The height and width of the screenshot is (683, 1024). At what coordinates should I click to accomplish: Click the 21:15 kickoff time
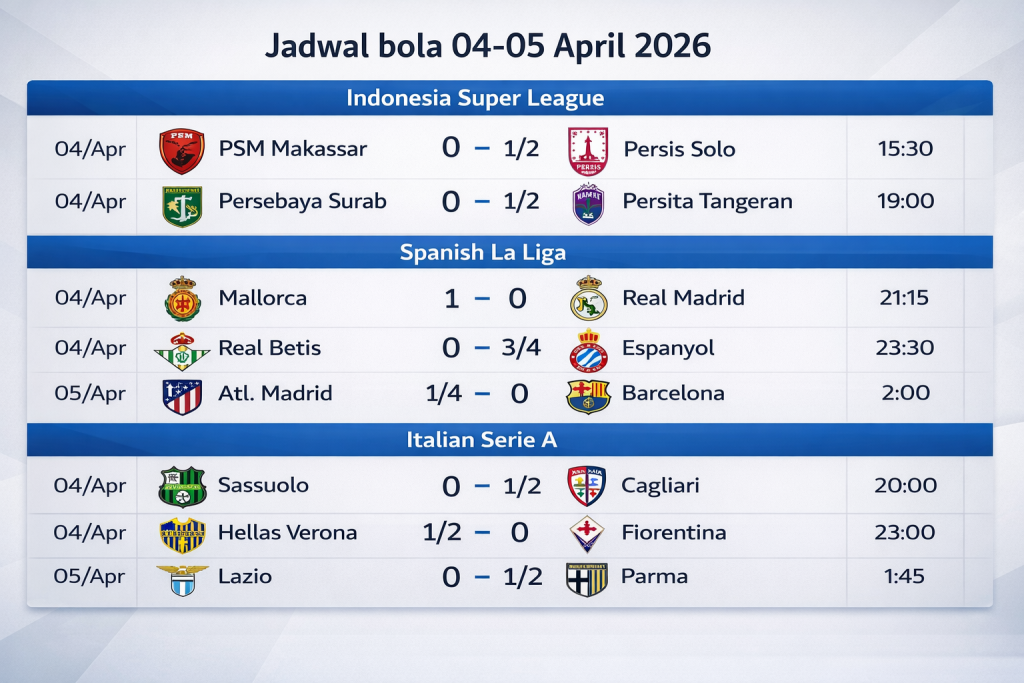pyautogui.click(x=906, y=298)
